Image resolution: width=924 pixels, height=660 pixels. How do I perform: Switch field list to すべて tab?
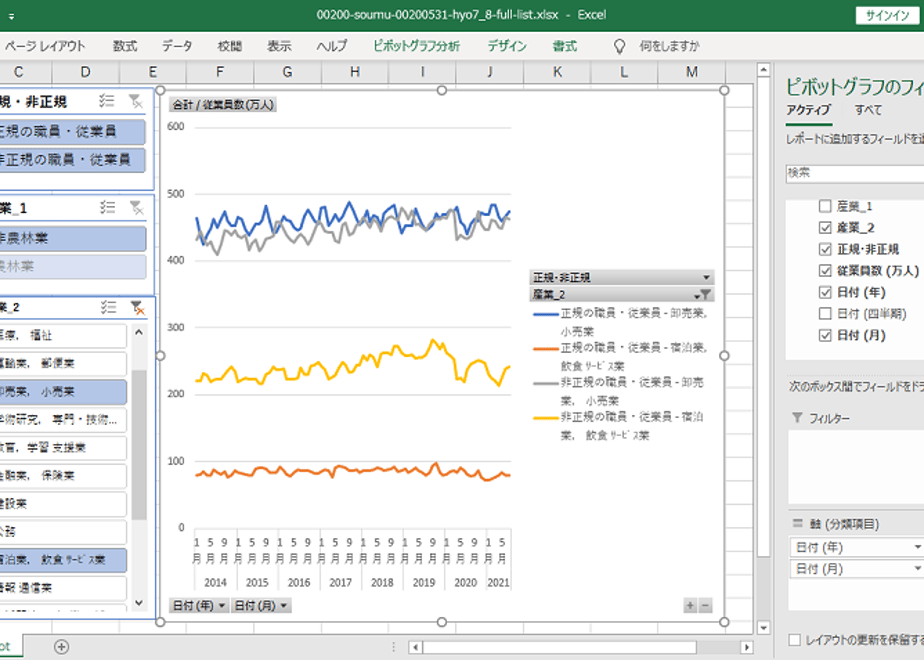[x=869, y=110]
